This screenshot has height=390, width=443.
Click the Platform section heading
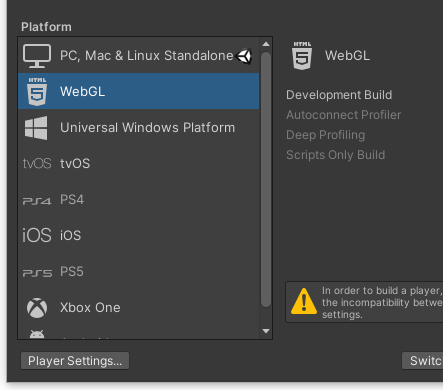[x=46, y=27]
